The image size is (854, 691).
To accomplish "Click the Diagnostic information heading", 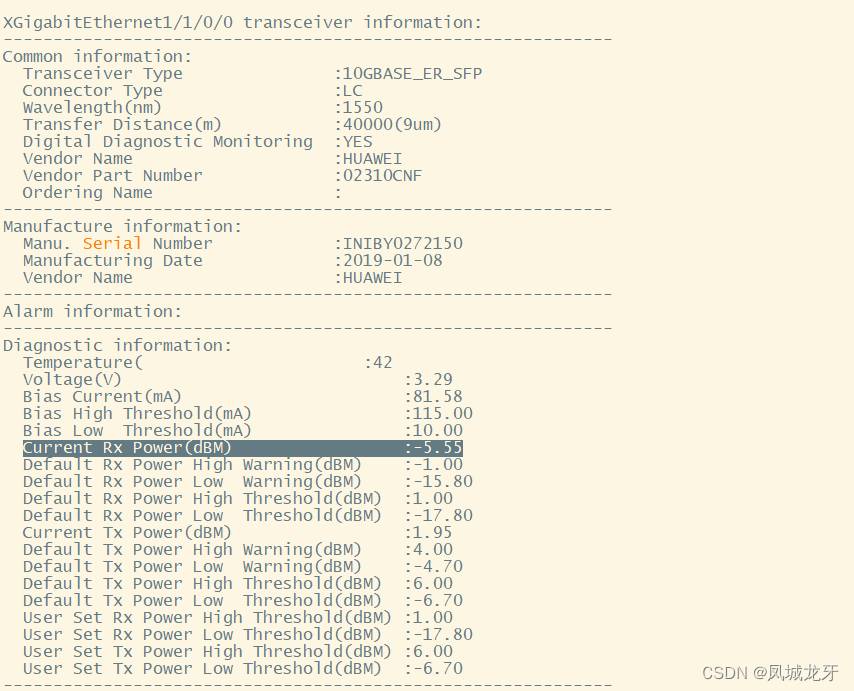I will click(117, 346).
